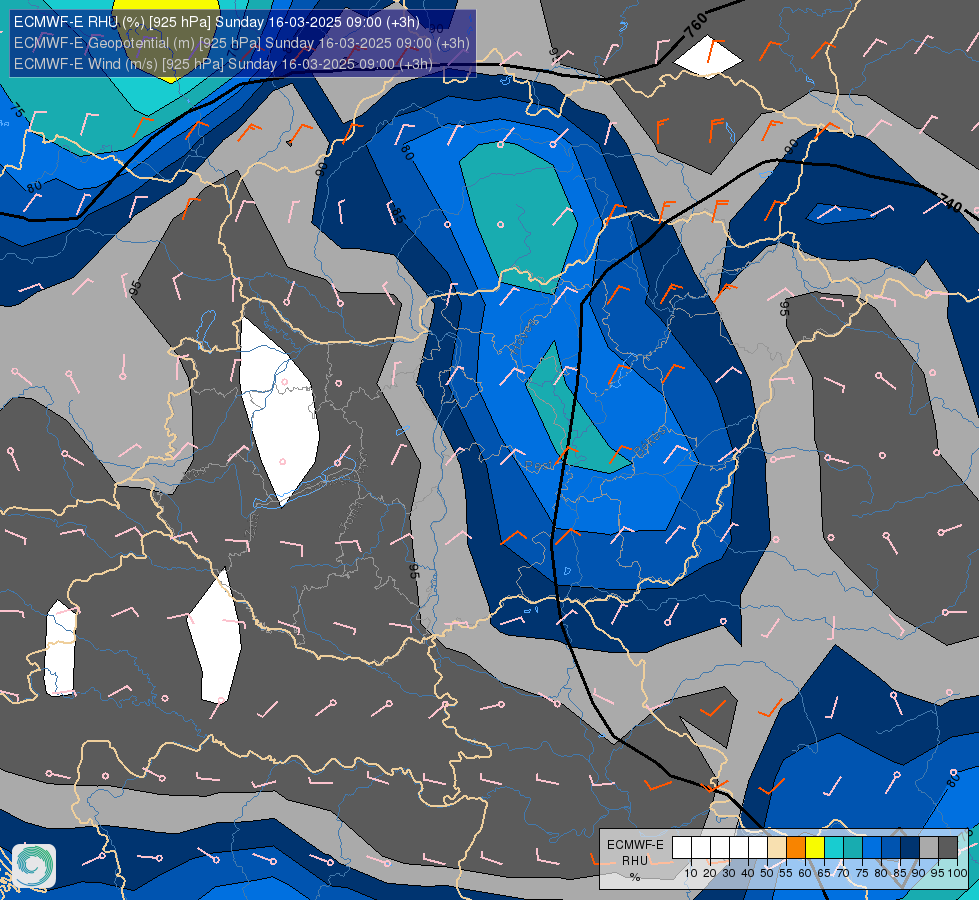Click the legend tick label 65
The height and width of the screenshot is (900, 979).
coord(824,873)
